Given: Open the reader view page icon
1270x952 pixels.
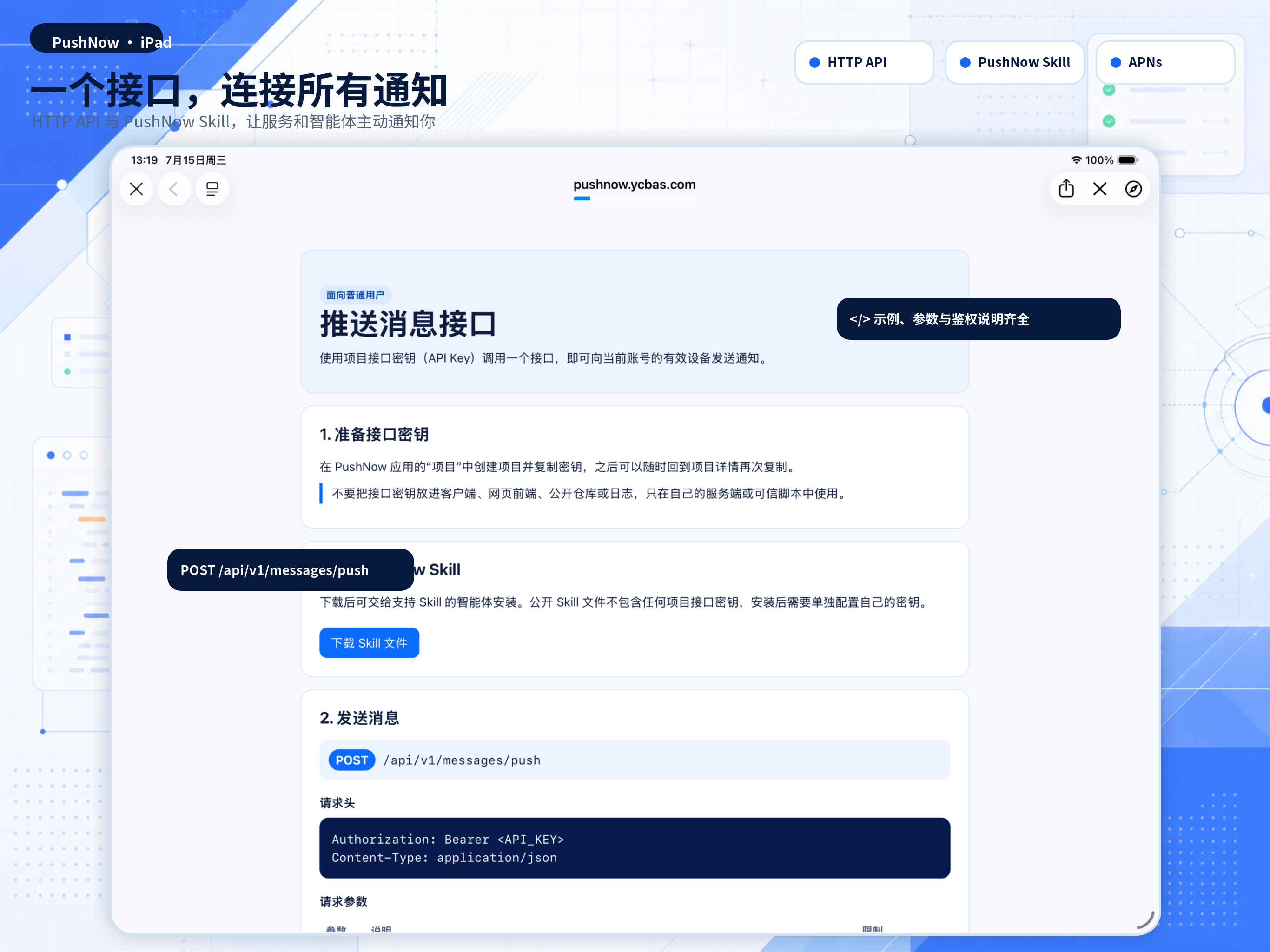Looking at the screenshot, I should (x=212, y=189).
